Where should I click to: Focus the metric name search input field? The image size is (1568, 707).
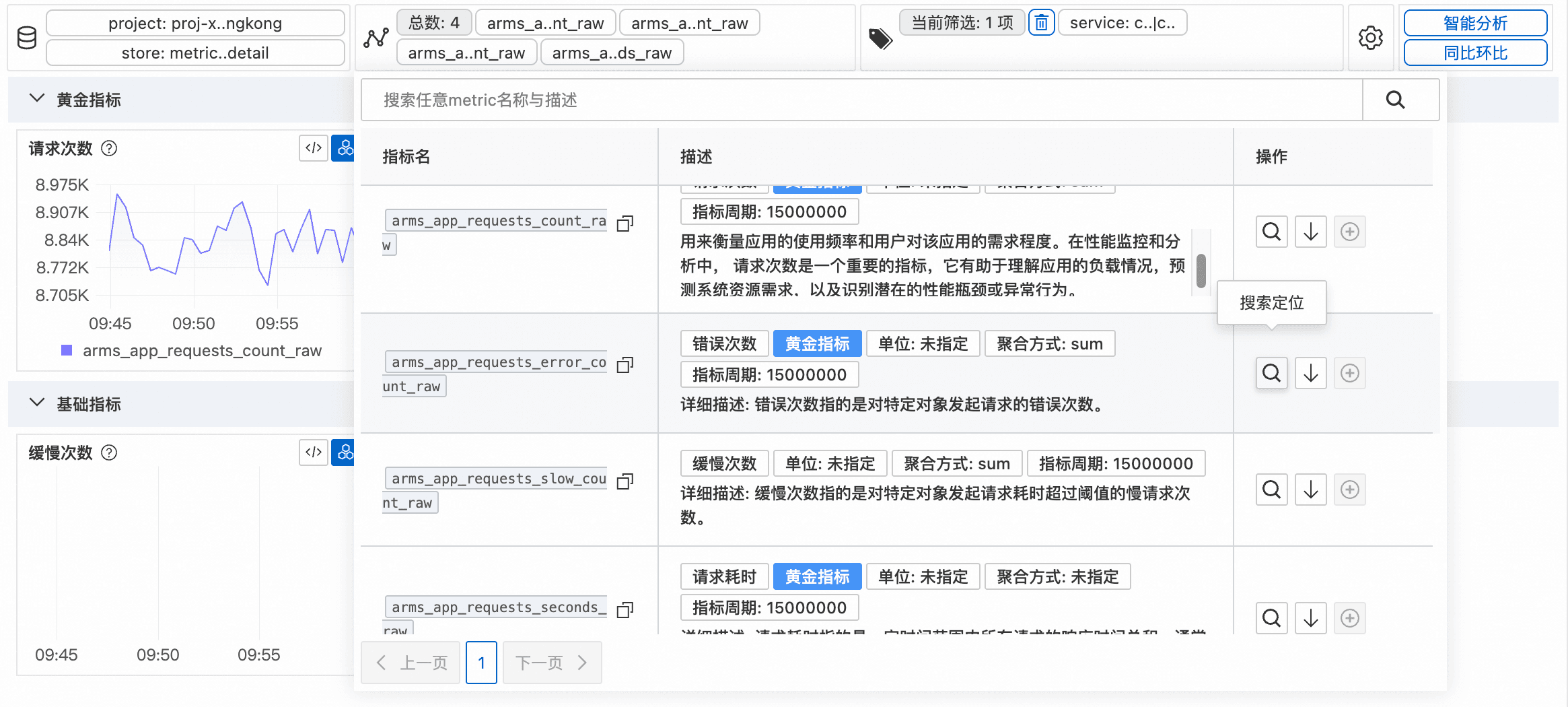[861, 100]
